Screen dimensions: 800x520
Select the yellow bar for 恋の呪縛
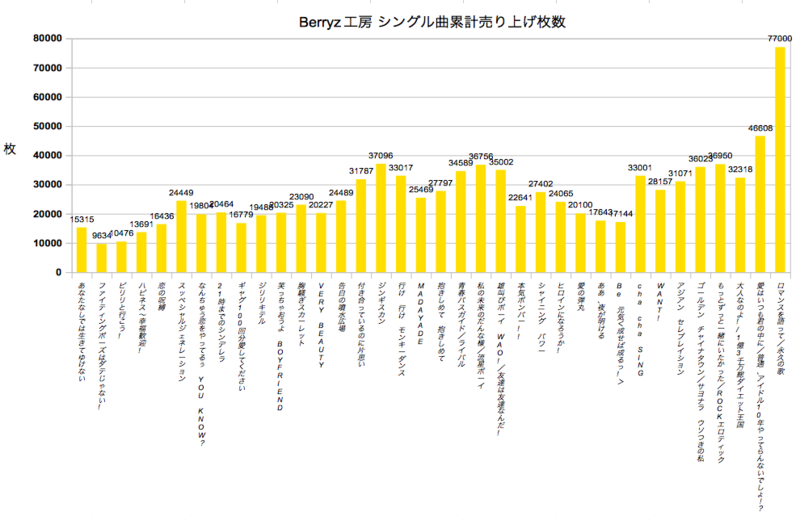coord(161,249)
